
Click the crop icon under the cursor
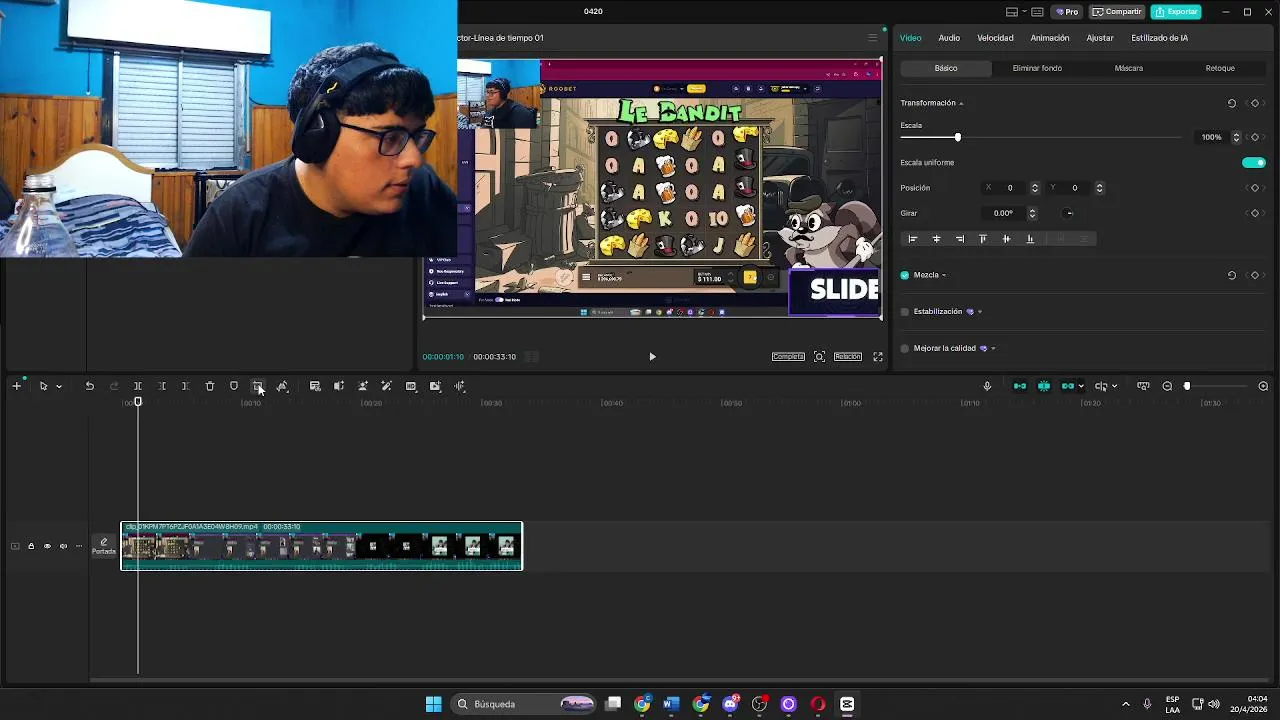tap(258, 386)
